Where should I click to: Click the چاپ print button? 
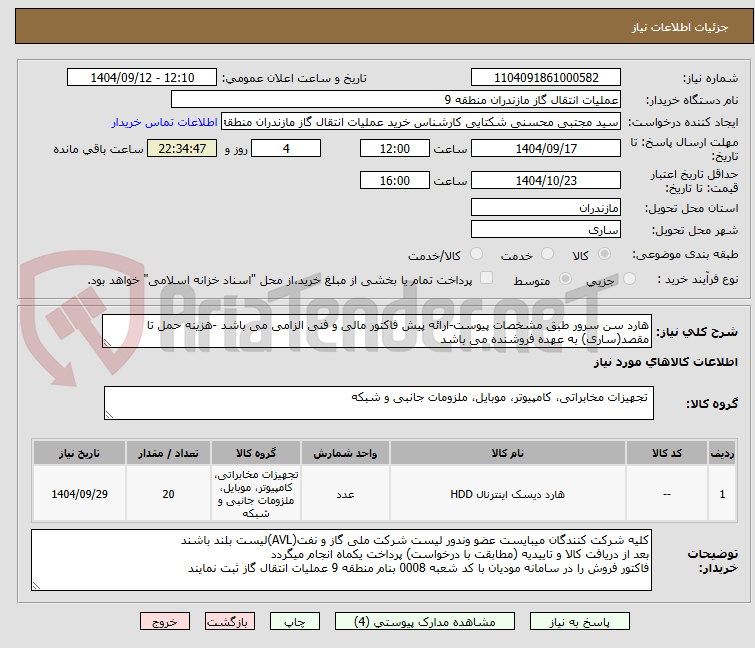295,622
